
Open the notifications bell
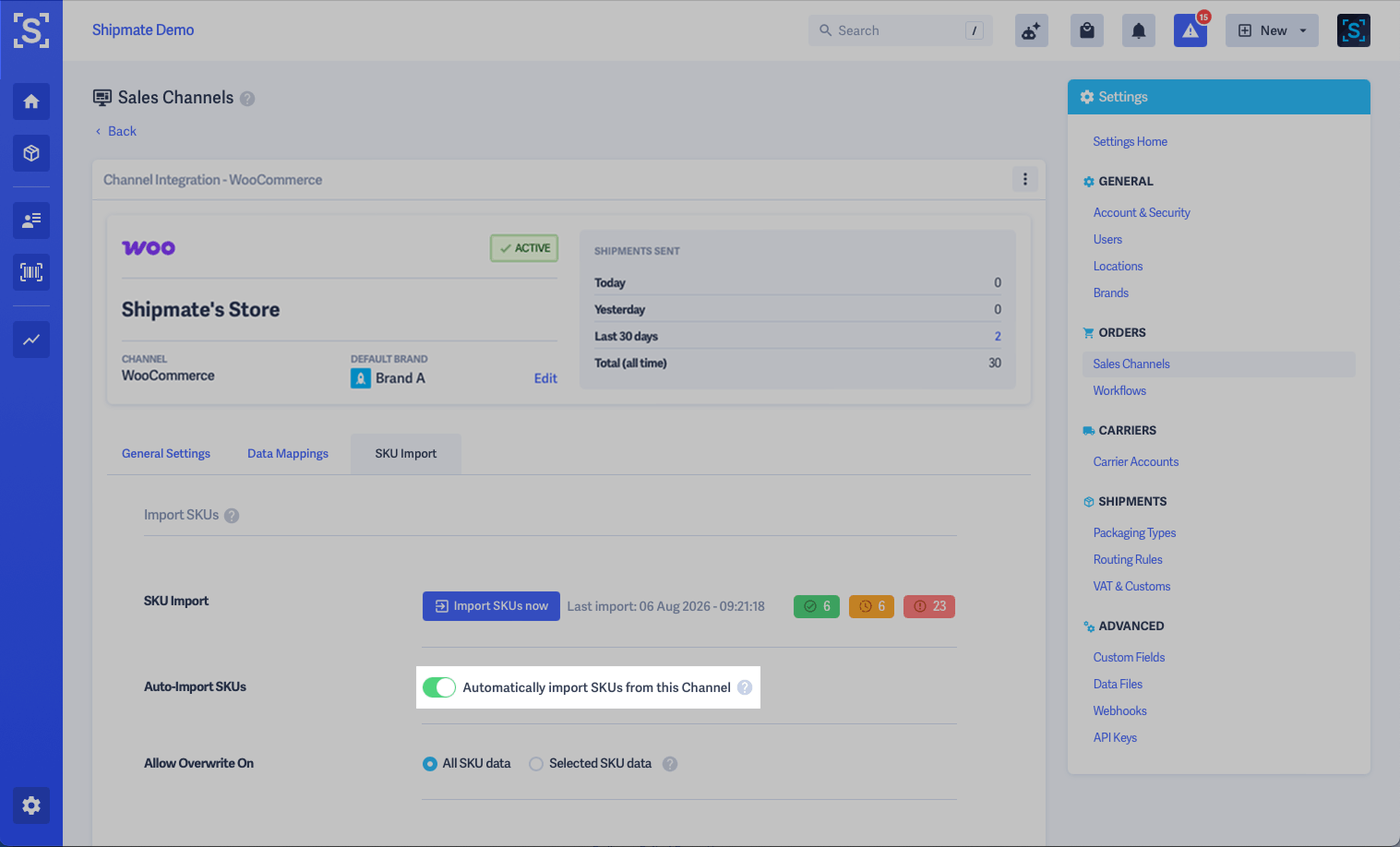coord(1139,30)
